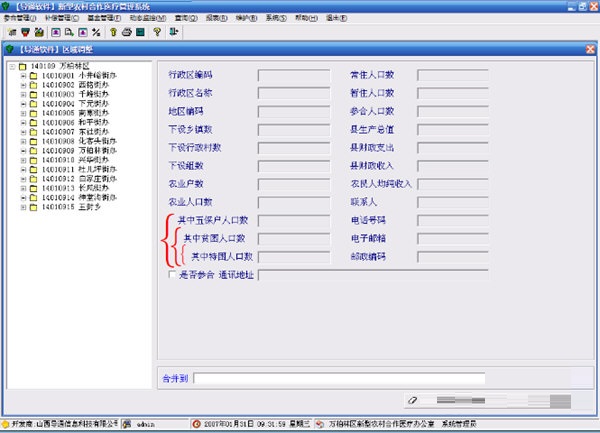Image resolution: width=600 pixels, height=433 pixels.
Task: Open the 系统 menu
Action: tap(276, 18)
